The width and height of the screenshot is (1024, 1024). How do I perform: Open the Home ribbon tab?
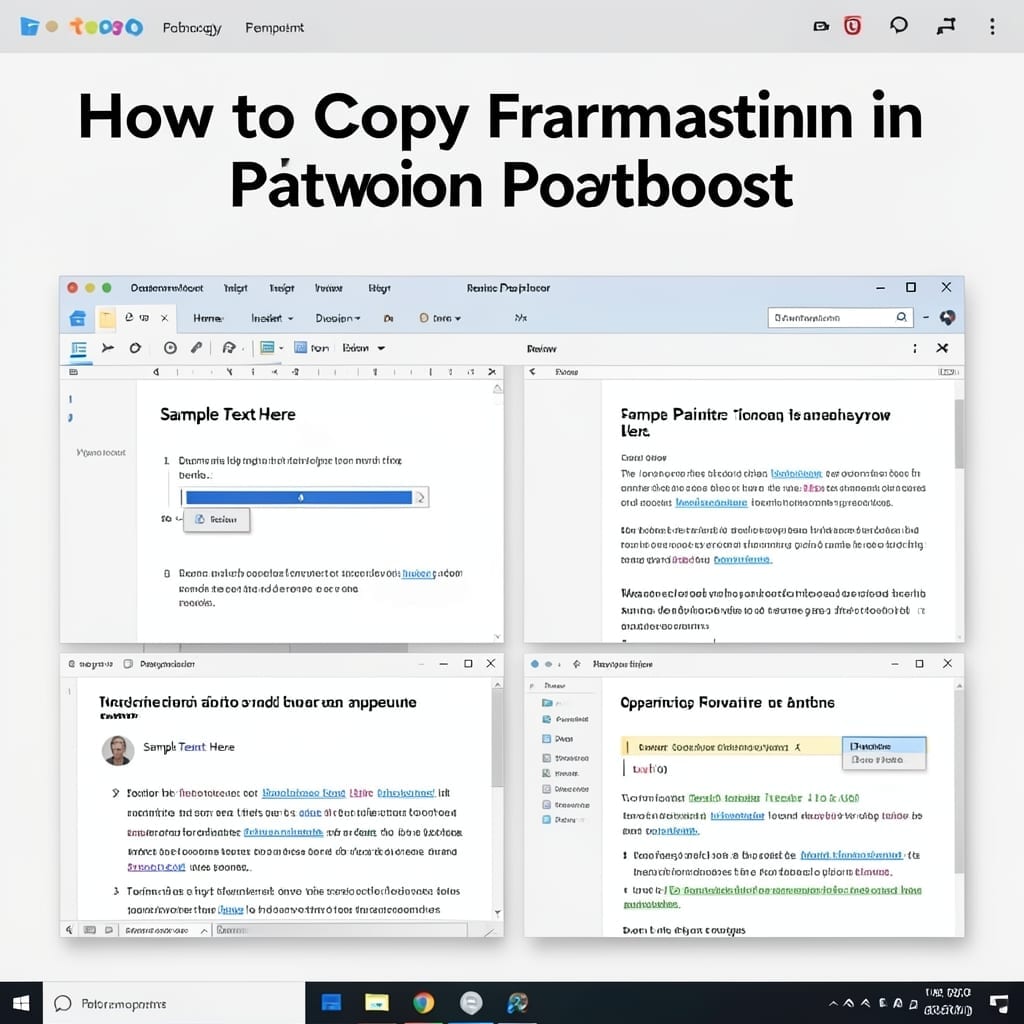(x=208, y=318)
